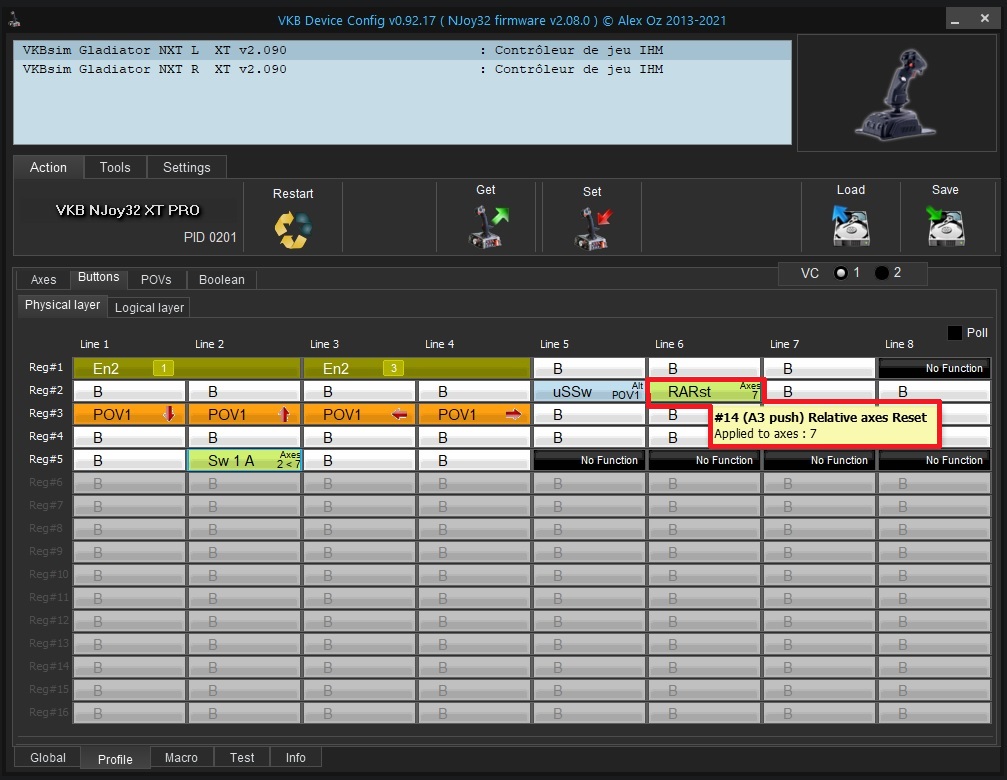Select VC radio option 2
The image size is (1007, 780).
coord(881,273)
